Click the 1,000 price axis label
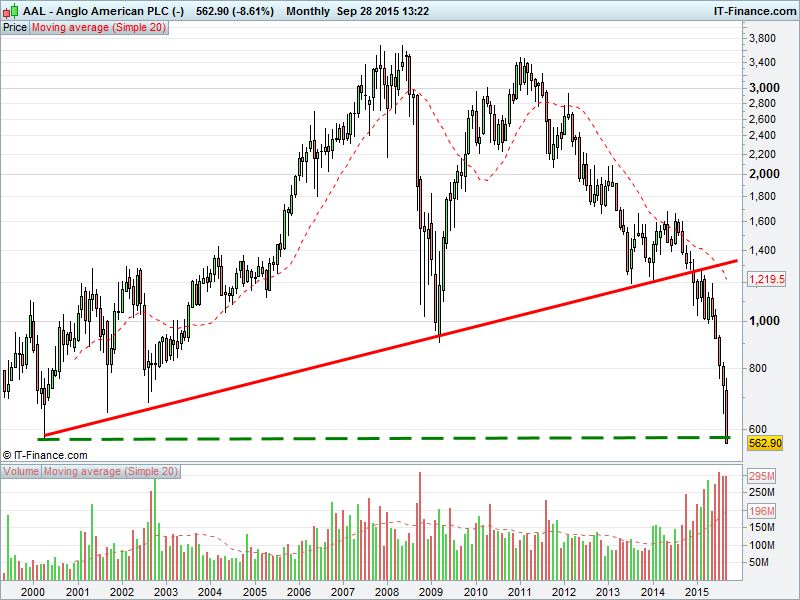Screen dimensions: 800x600 point(764,321)
